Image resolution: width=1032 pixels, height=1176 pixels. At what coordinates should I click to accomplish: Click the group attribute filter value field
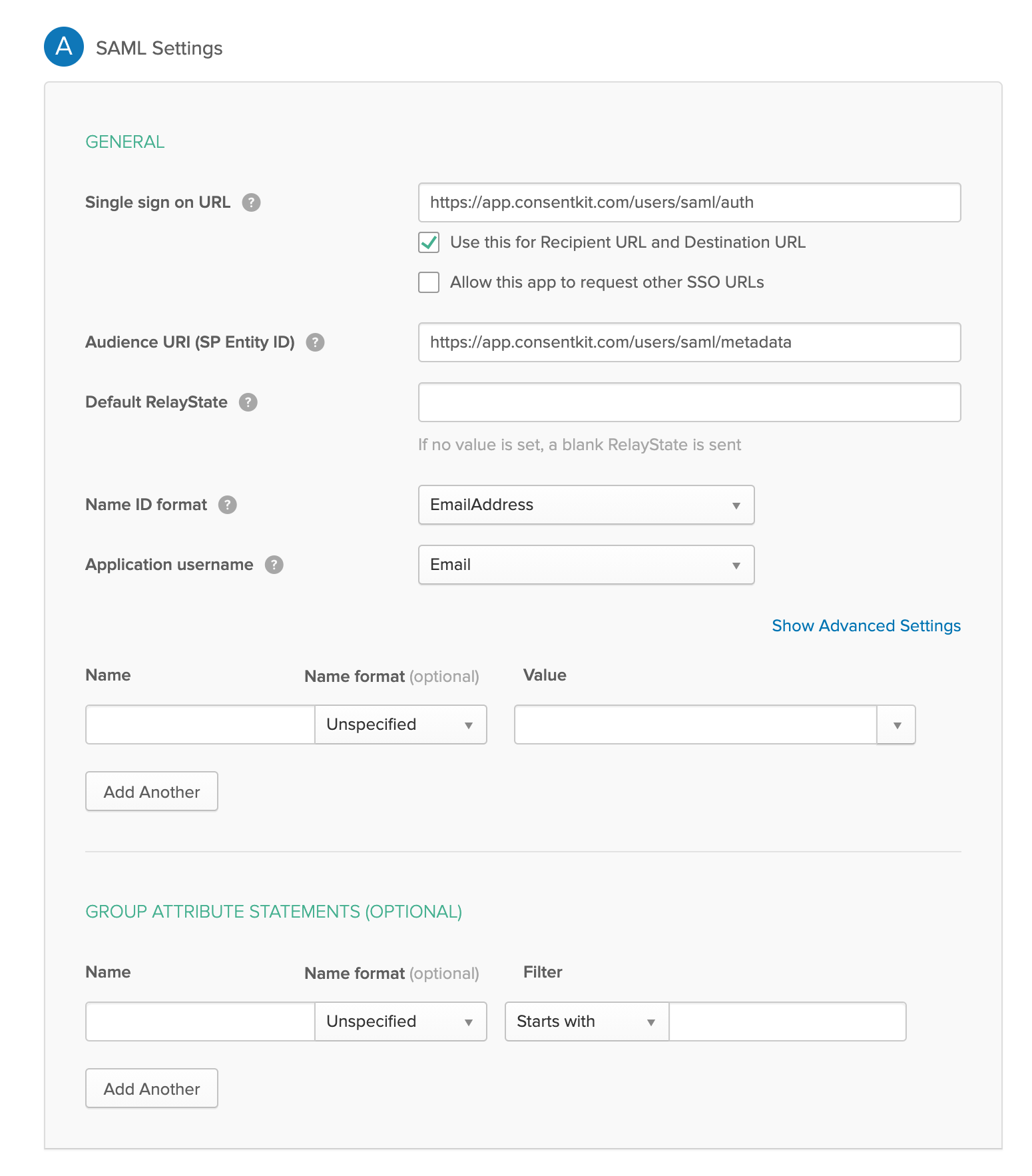click(x=787, y=1022)
